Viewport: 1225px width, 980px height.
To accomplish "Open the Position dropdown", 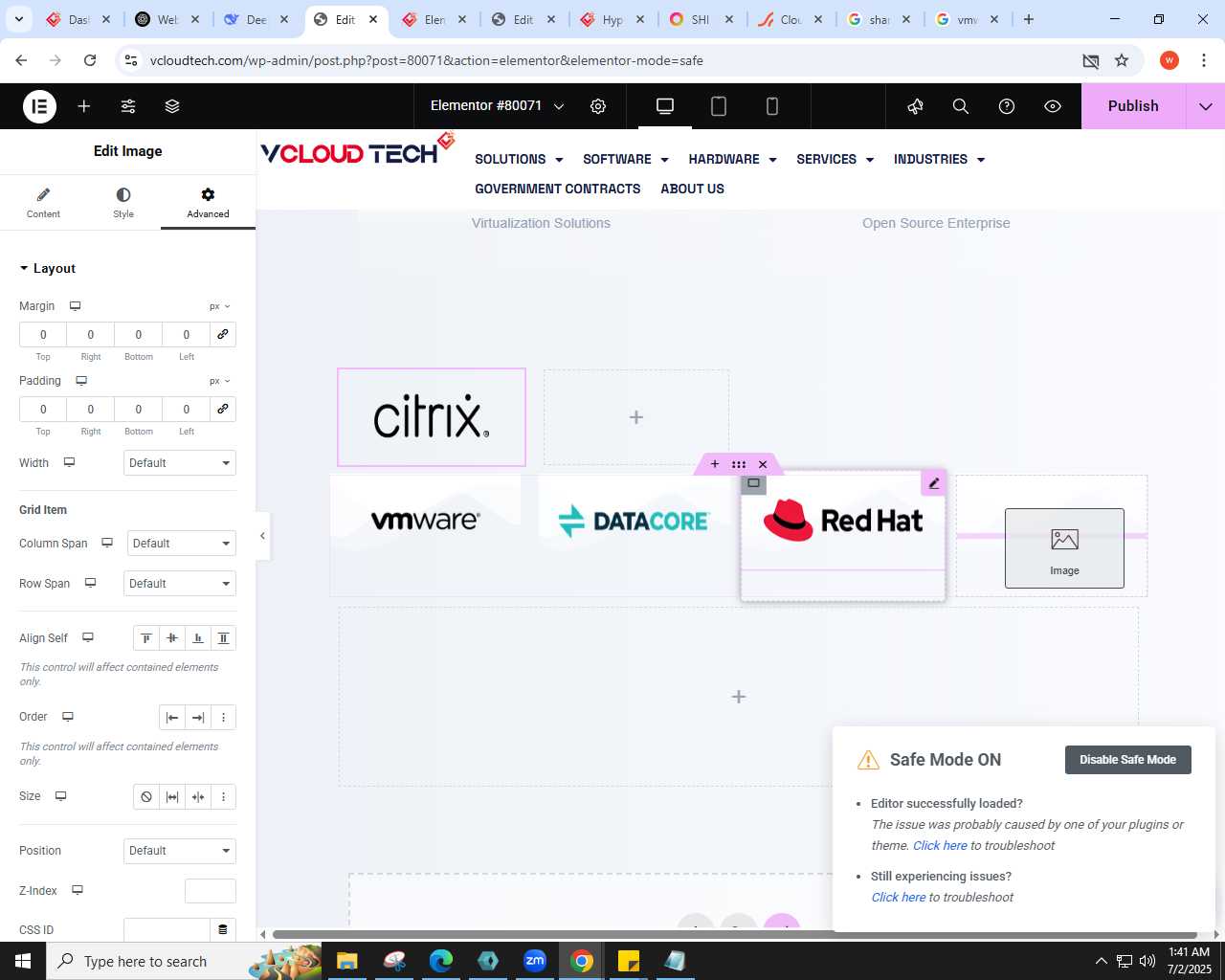I will point(180,851).
